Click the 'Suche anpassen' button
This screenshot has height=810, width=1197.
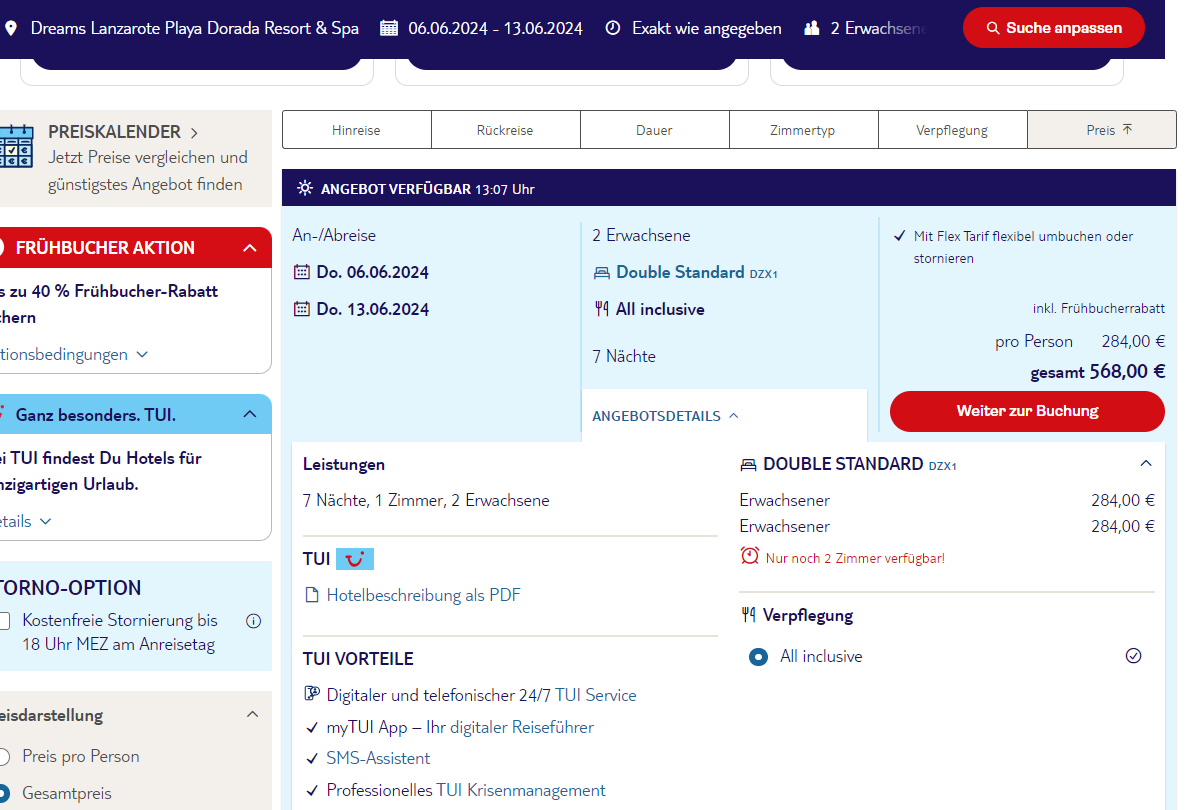point(1053,28)
